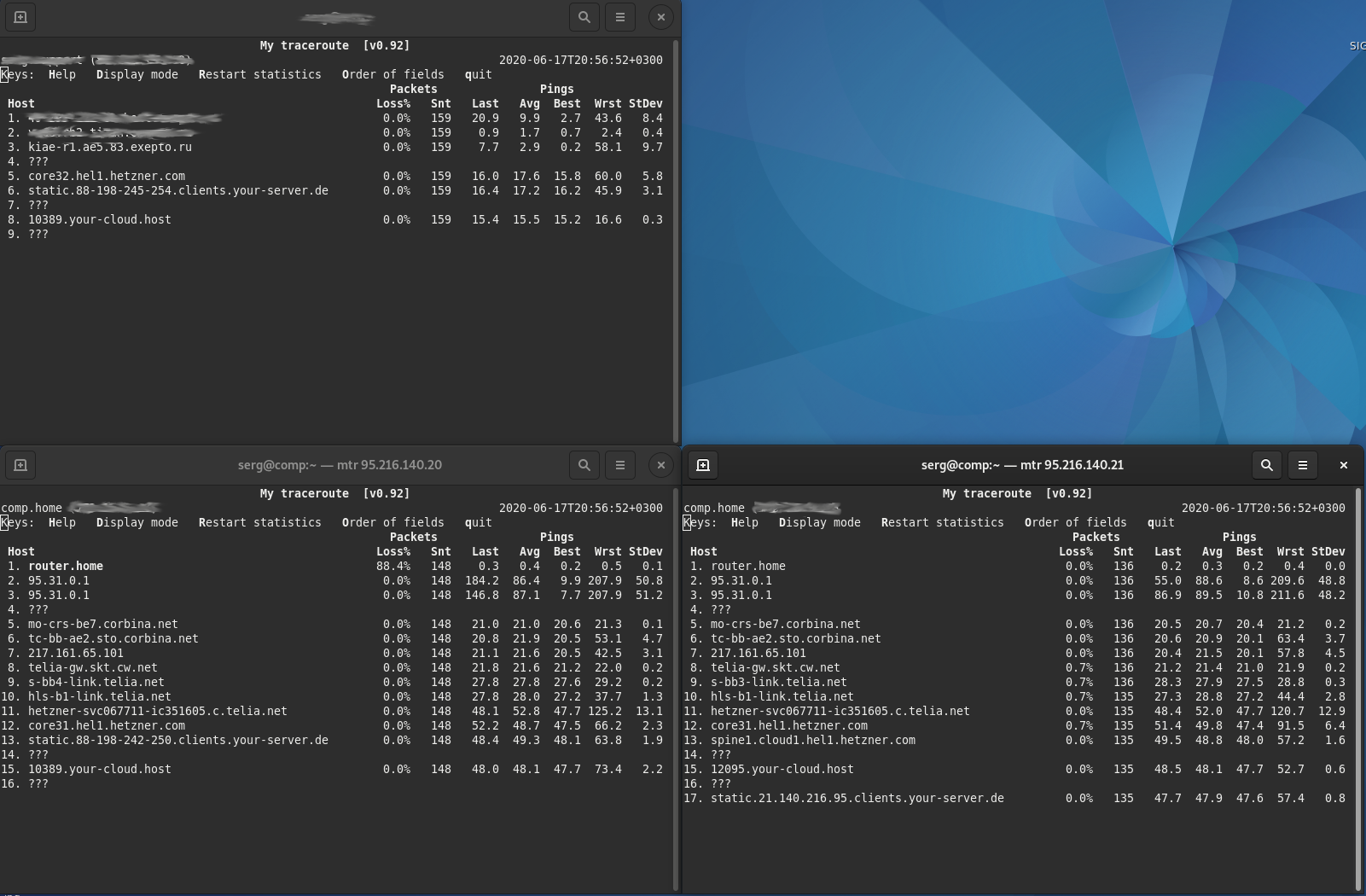The width and height of the screenshot is (1366, 896).
Task: Open the menu in the mtr 95.216.140.20 terminal
Action: coord(620,465)
